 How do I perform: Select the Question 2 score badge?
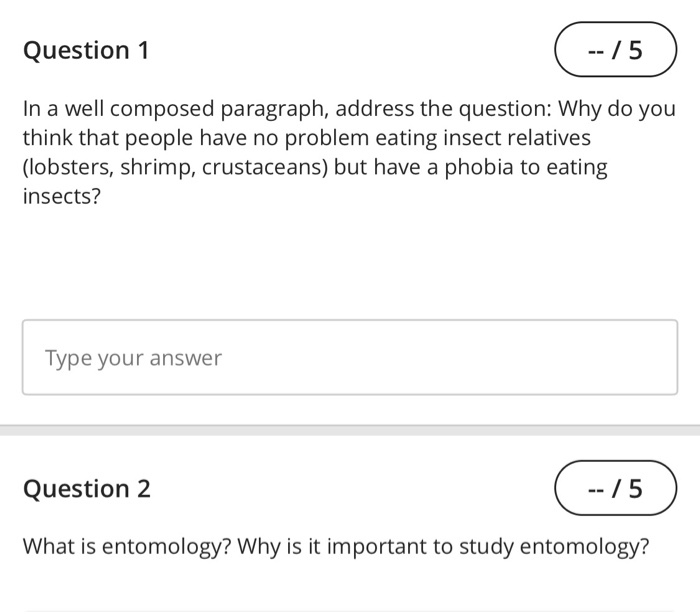click(x=616, y=488)
